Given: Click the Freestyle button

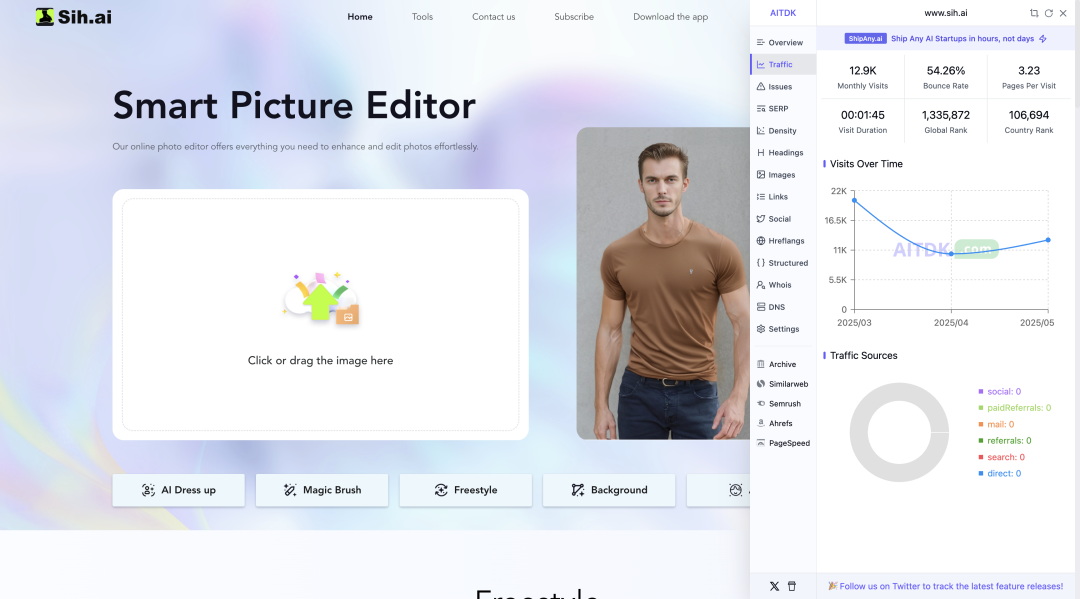Looking at the screenshot, I should [x=466, y=490].
